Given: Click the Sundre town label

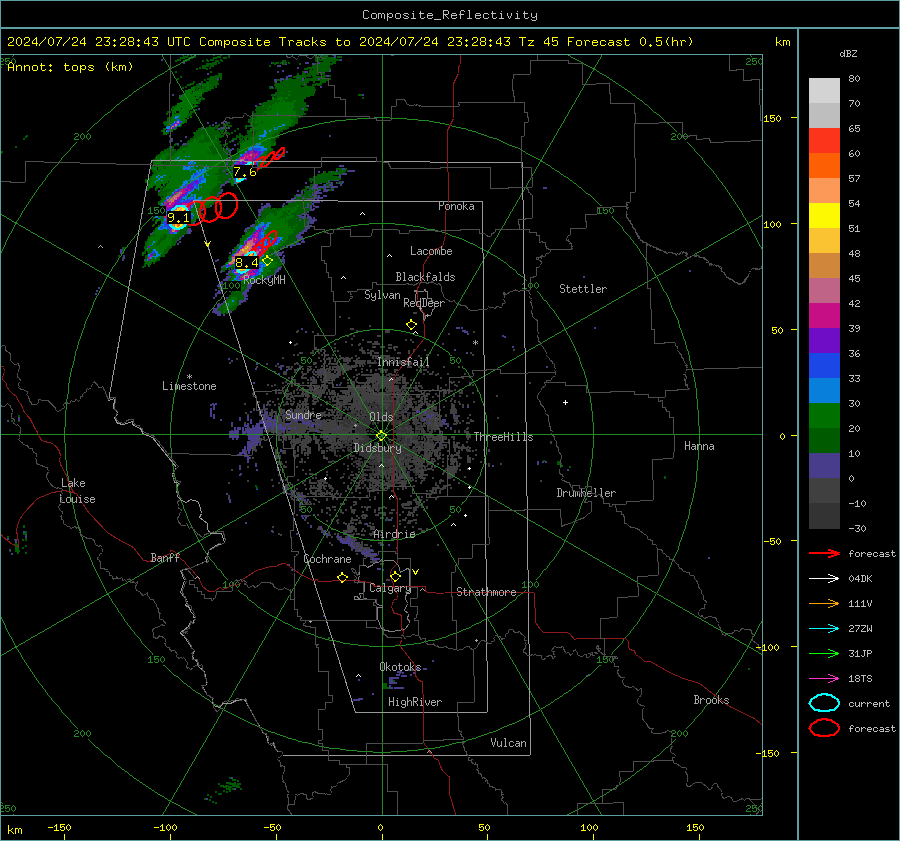Looking at the screenshot, I should [303, 414].
